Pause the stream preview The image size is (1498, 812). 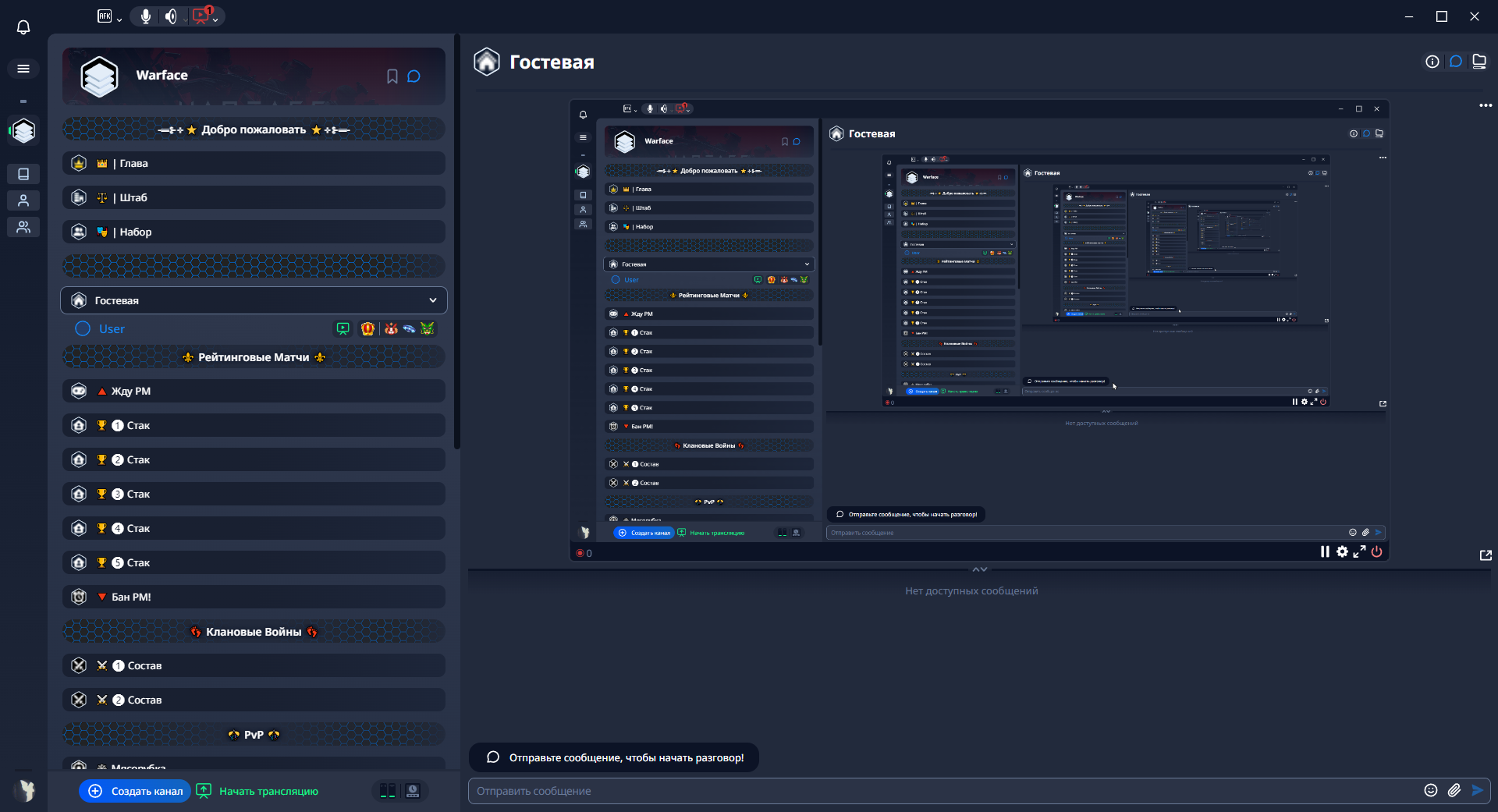coord(1325,551)
